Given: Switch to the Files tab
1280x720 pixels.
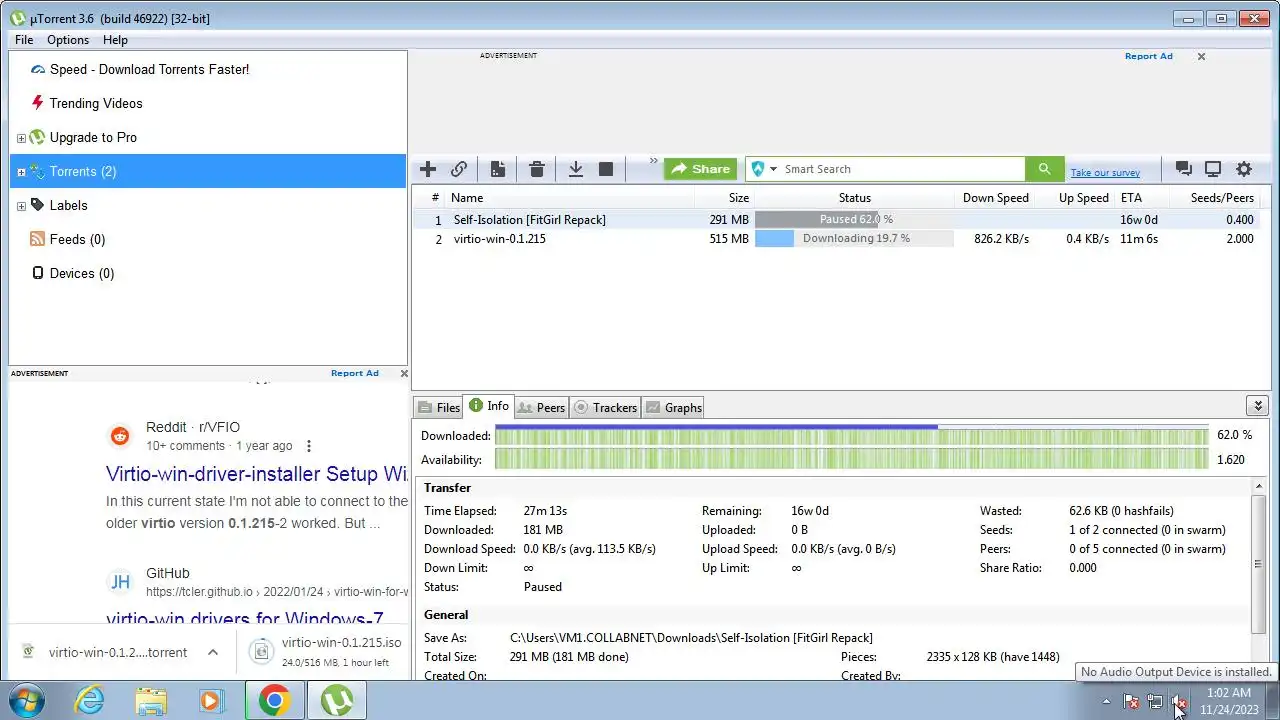Looking at the screenshot, I should tap(438, 407).
